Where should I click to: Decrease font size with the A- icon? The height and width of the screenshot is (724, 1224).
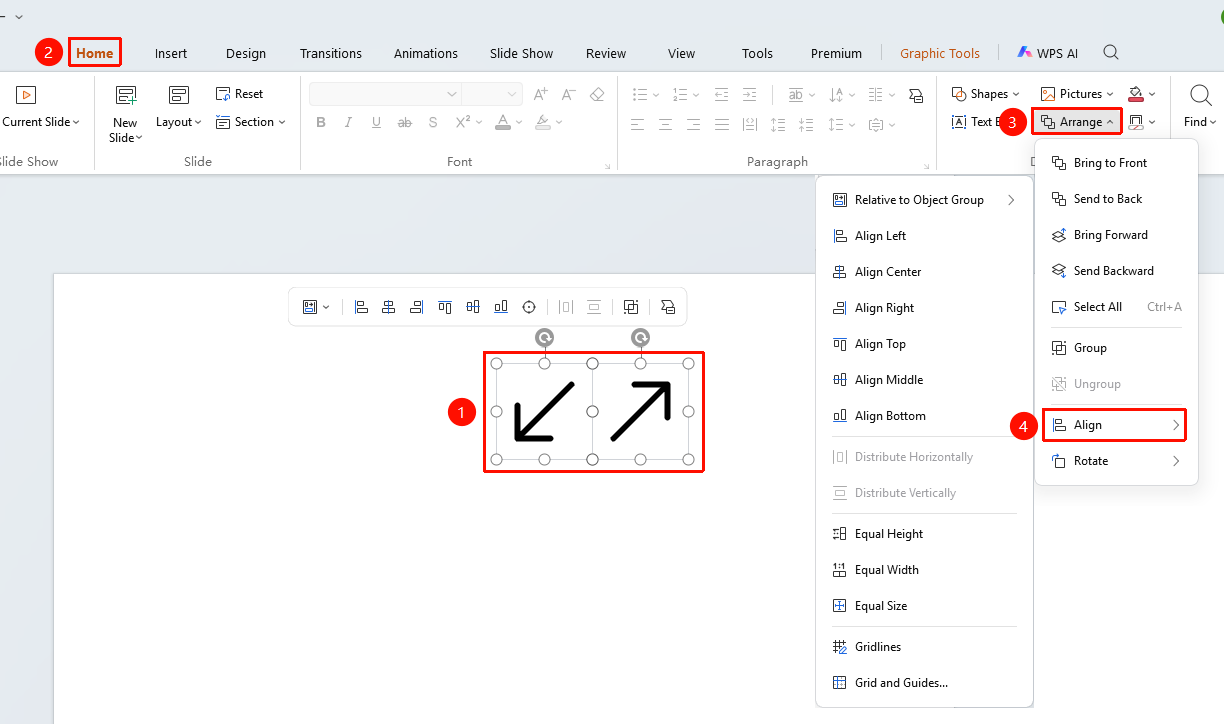569,94
